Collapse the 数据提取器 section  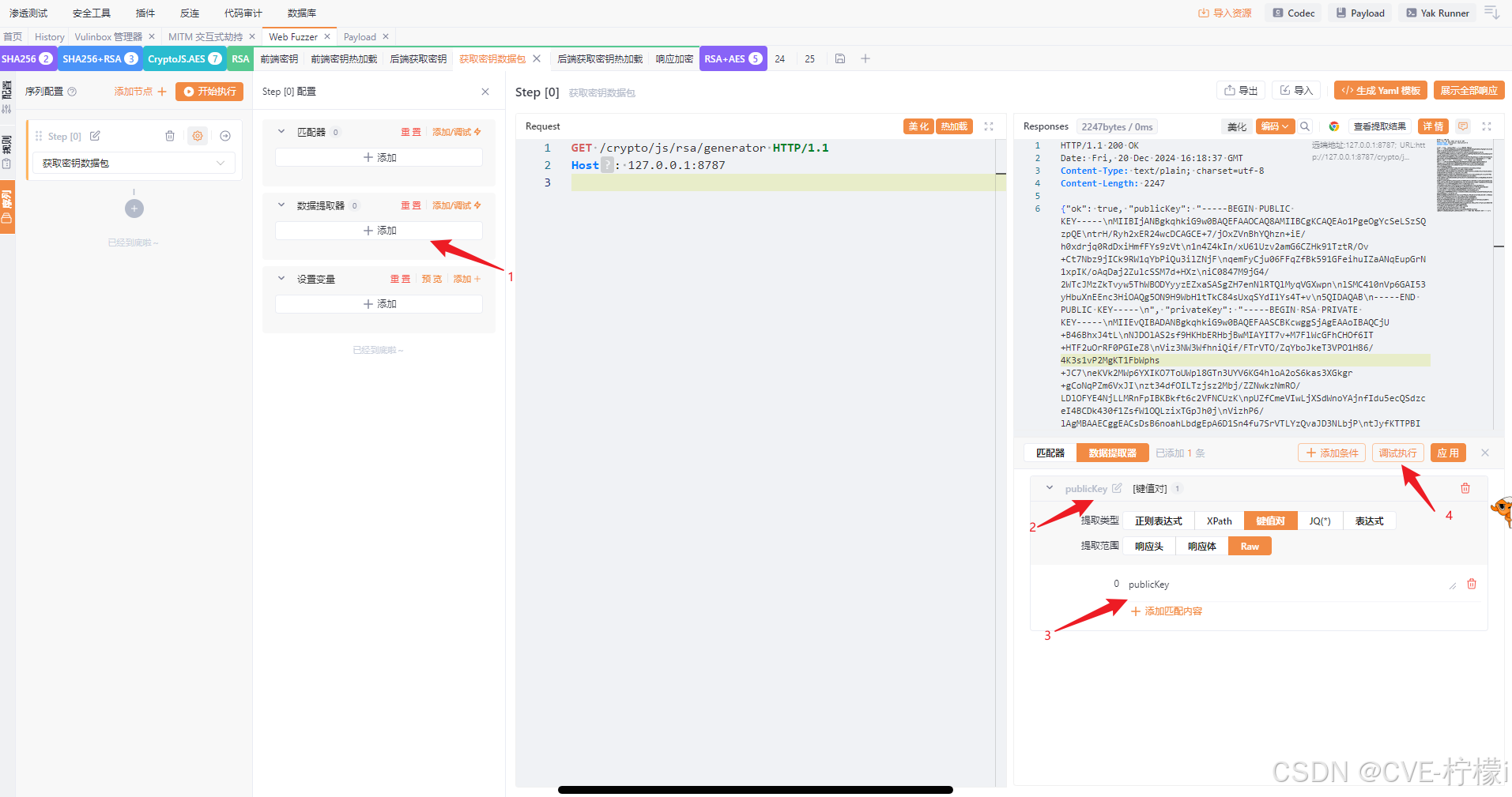[x=281, y=205]
